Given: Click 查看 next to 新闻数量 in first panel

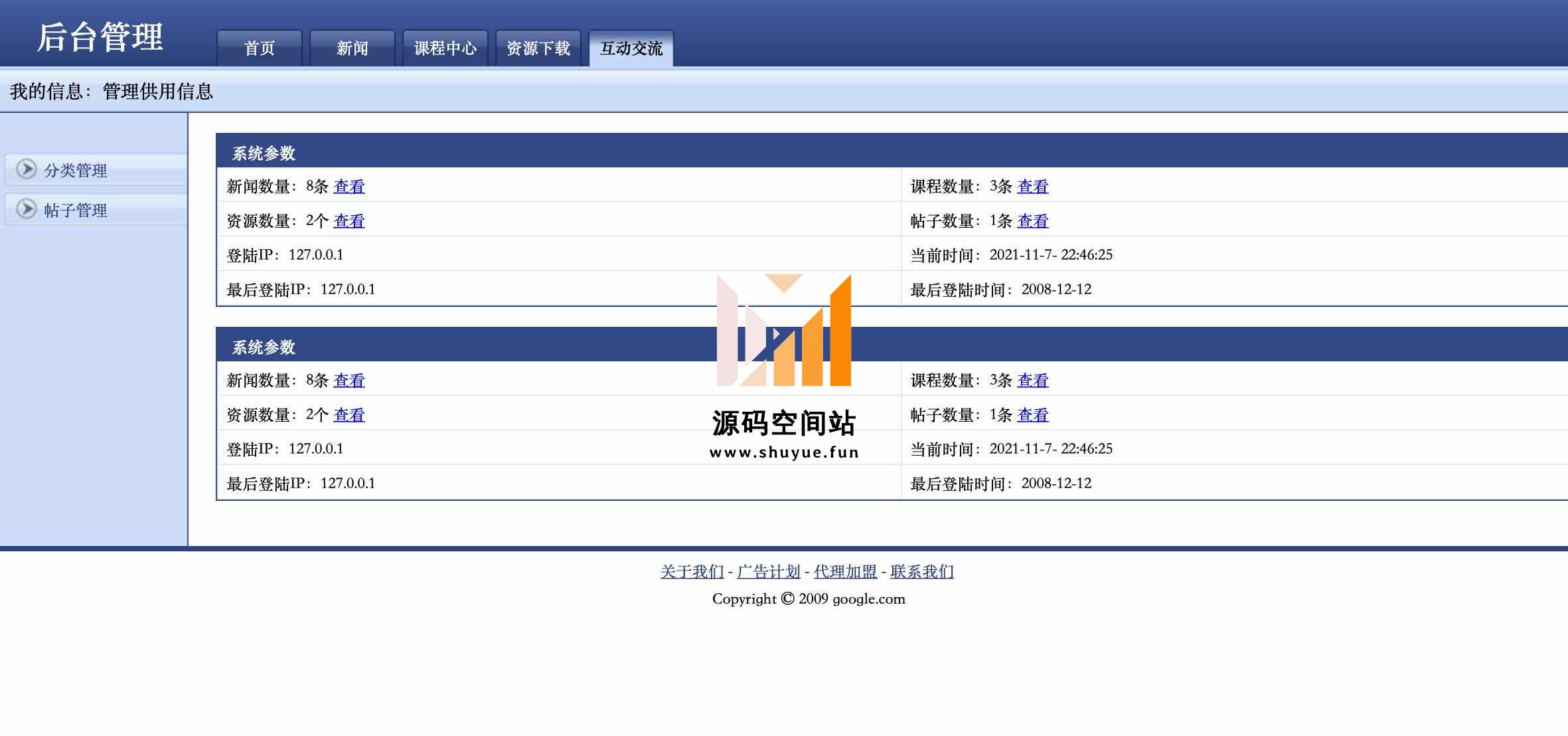Looking at the screenshot, I should pos(349,187).
